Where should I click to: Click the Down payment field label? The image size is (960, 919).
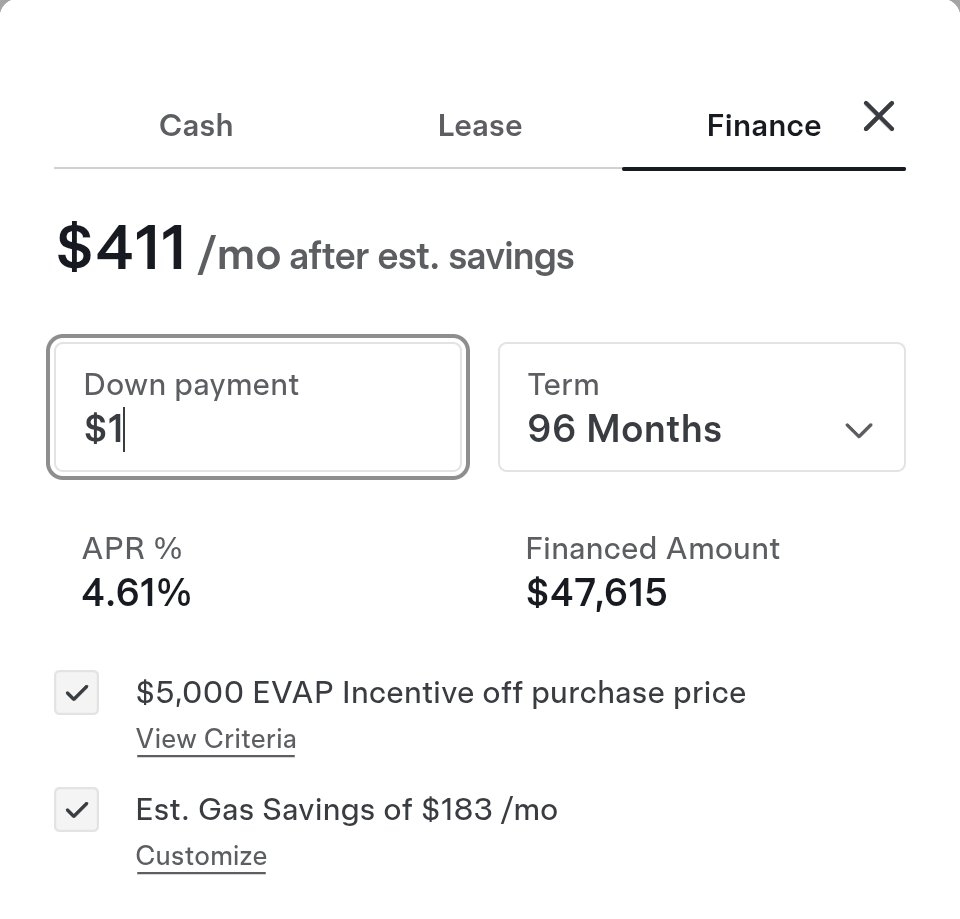(191, 385)
